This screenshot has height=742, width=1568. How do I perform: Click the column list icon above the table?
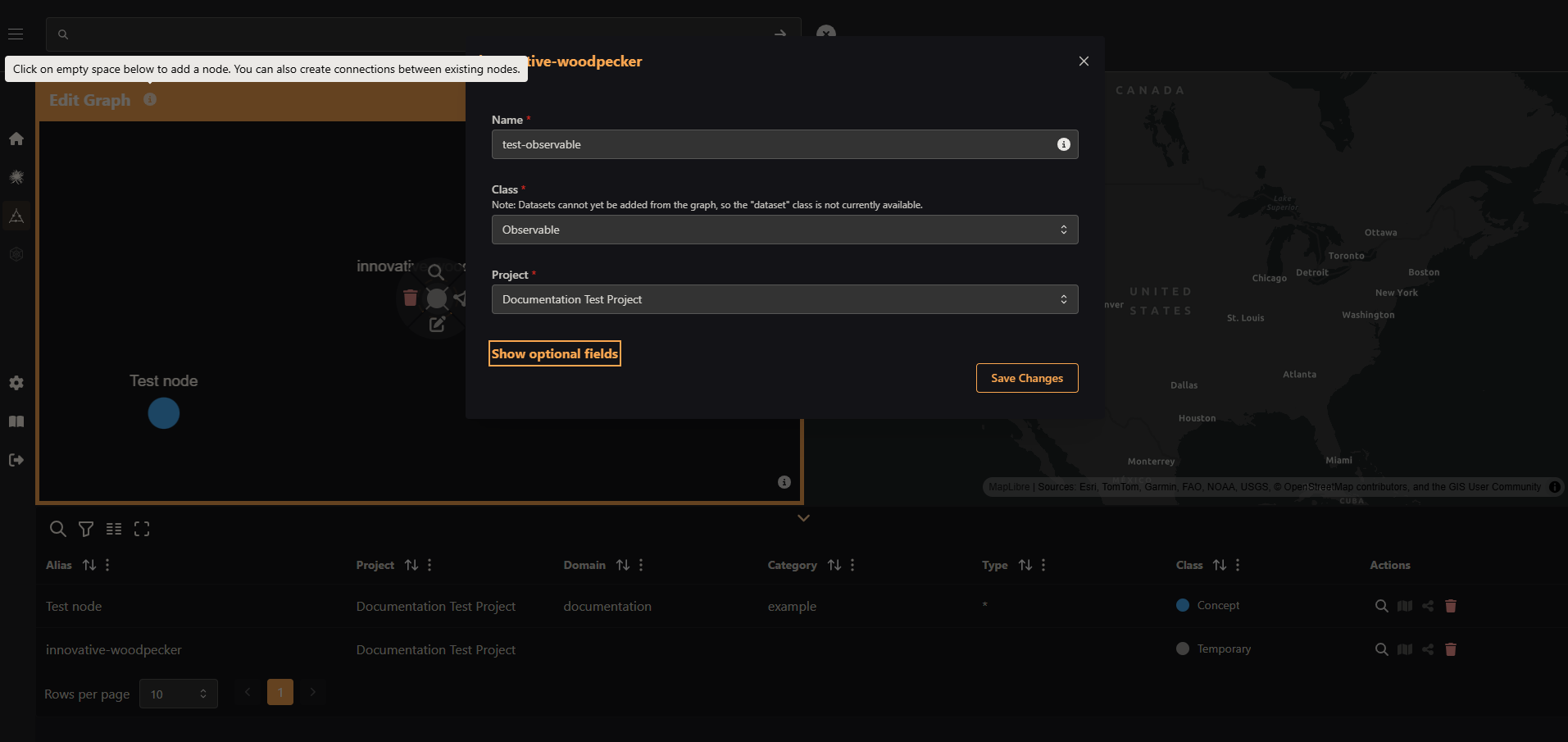click(x=114, y=529)
